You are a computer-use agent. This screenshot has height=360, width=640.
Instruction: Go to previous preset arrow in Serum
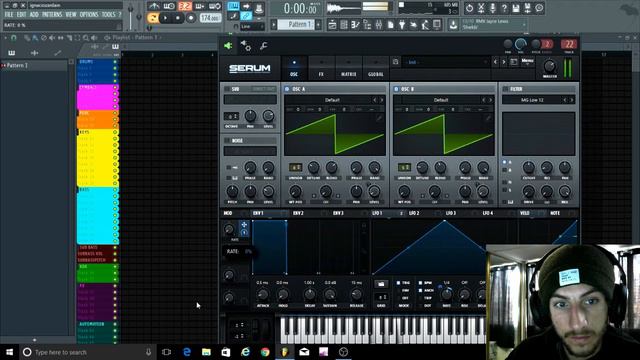[496, 62]
